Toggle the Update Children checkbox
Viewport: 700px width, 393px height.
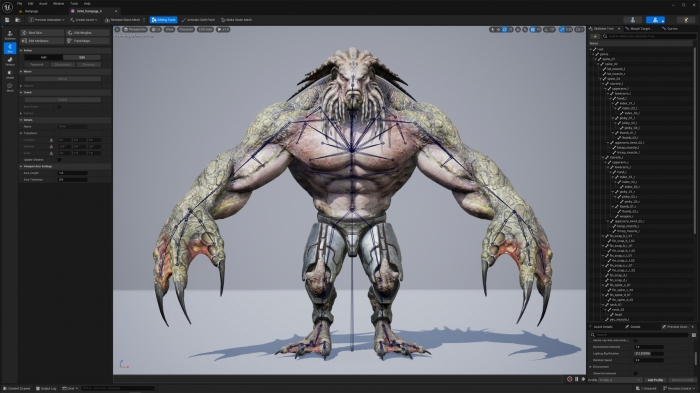[59, 159]
